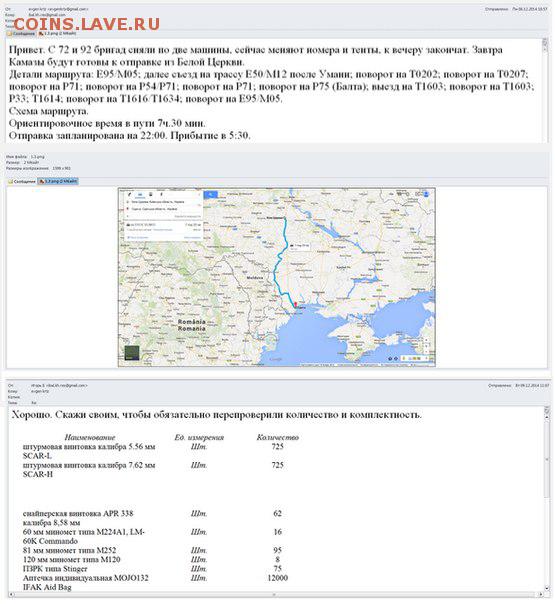Open the Сообщение tab of the top email

click(x=22, y=34)
